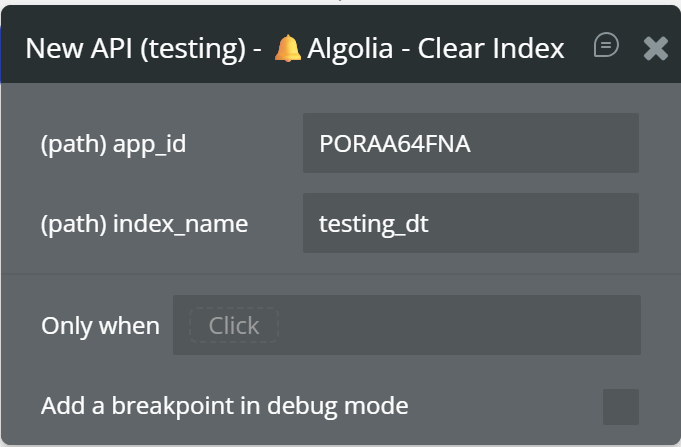Click the "Add a breakpoint in debug mode" label
Screen dimensions: 681x447
pos(224,406)
